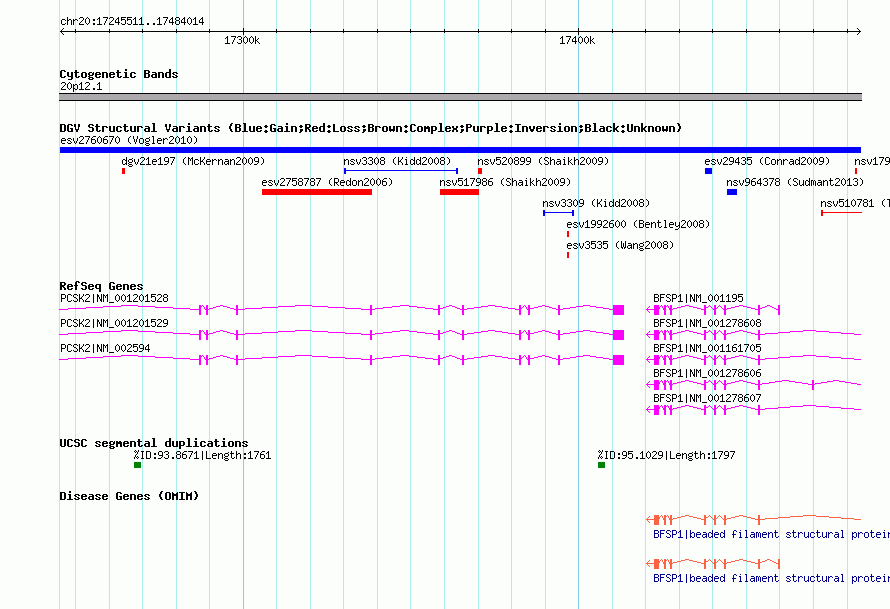Click the UCSC segmental duplications track title
890x609 pixels.
pyautogui.click(x=154, y=443)
